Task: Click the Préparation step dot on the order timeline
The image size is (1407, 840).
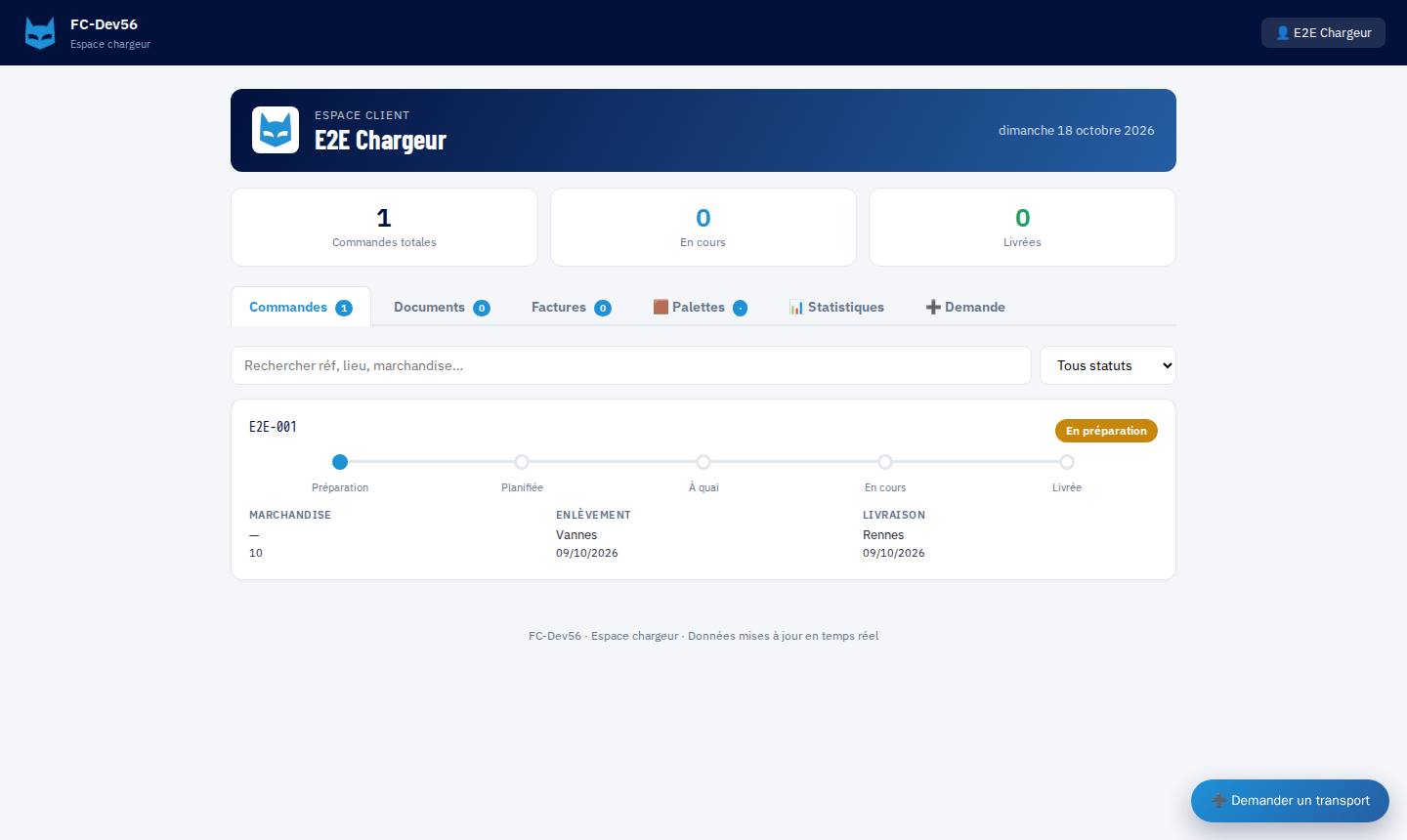Action: point(340,462)
